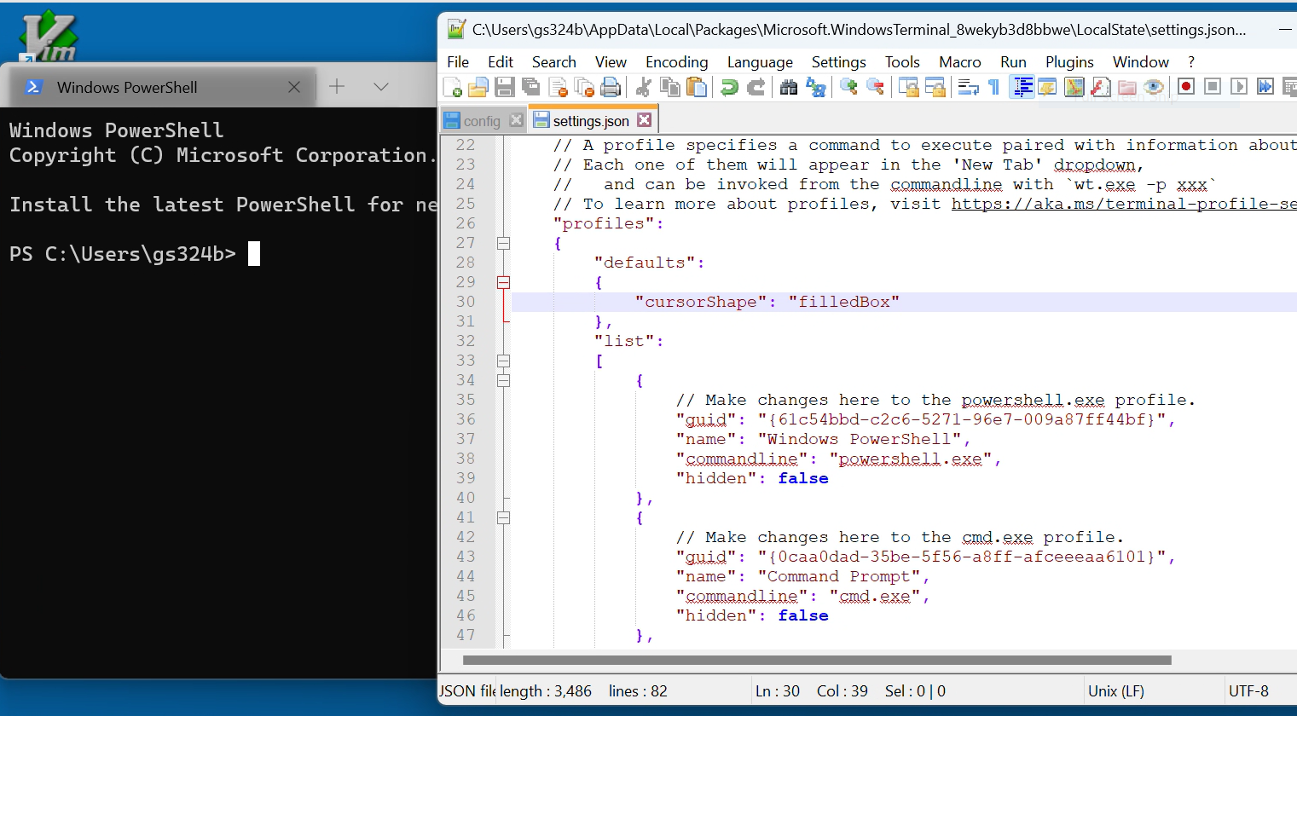Zoom out with the magnifier minus icon
The height and width of the screenshot is (840, 1297).
coord(875,87)
